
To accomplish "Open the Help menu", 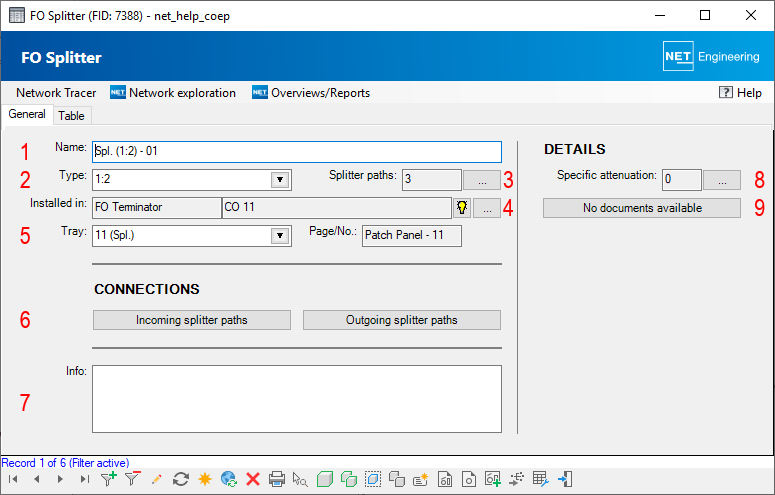I will tap(740, 93).
